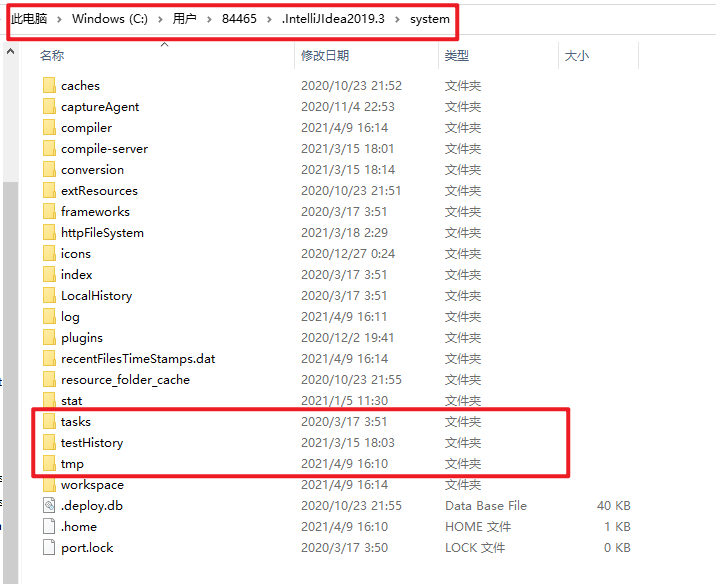The image size is (716, 584).
Task: Select the captureAgent folder icon
Action: (49, 106)
